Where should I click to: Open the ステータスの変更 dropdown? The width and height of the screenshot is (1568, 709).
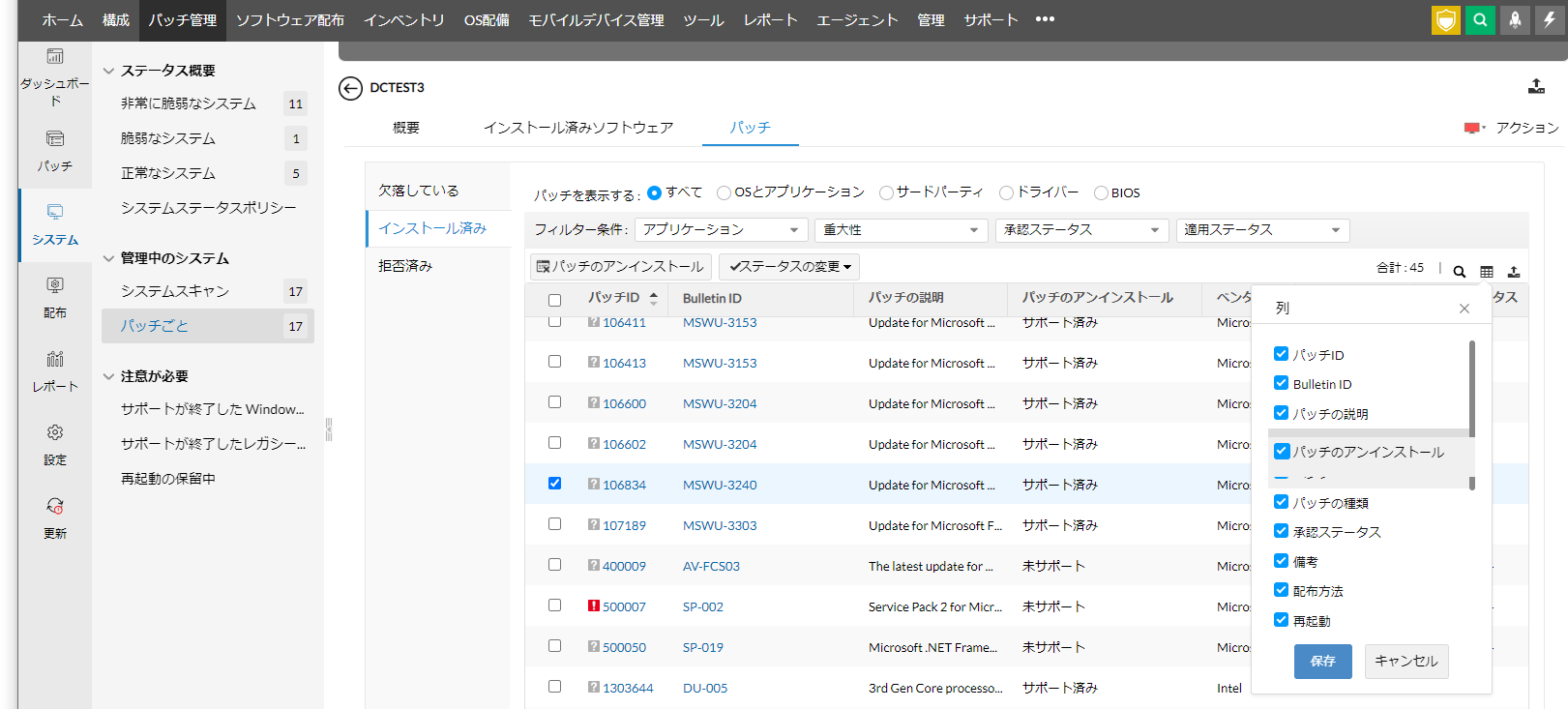(x=789, y=267)
